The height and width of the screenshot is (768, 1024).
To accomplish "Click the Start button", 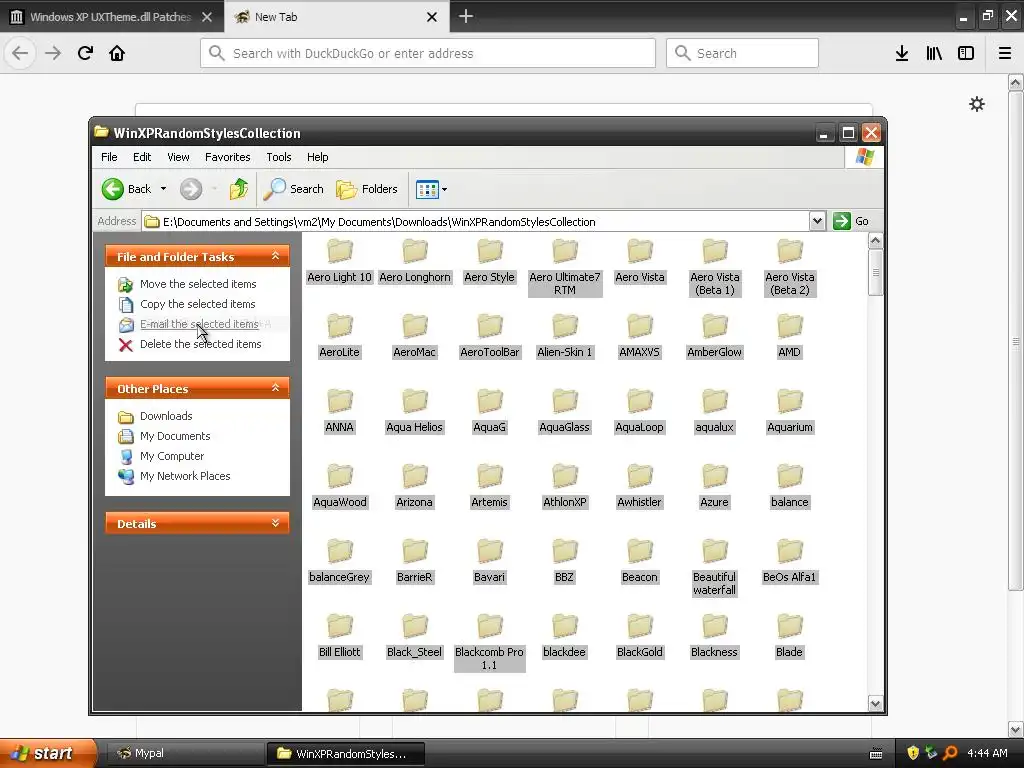I will click(x=48, y=753).
